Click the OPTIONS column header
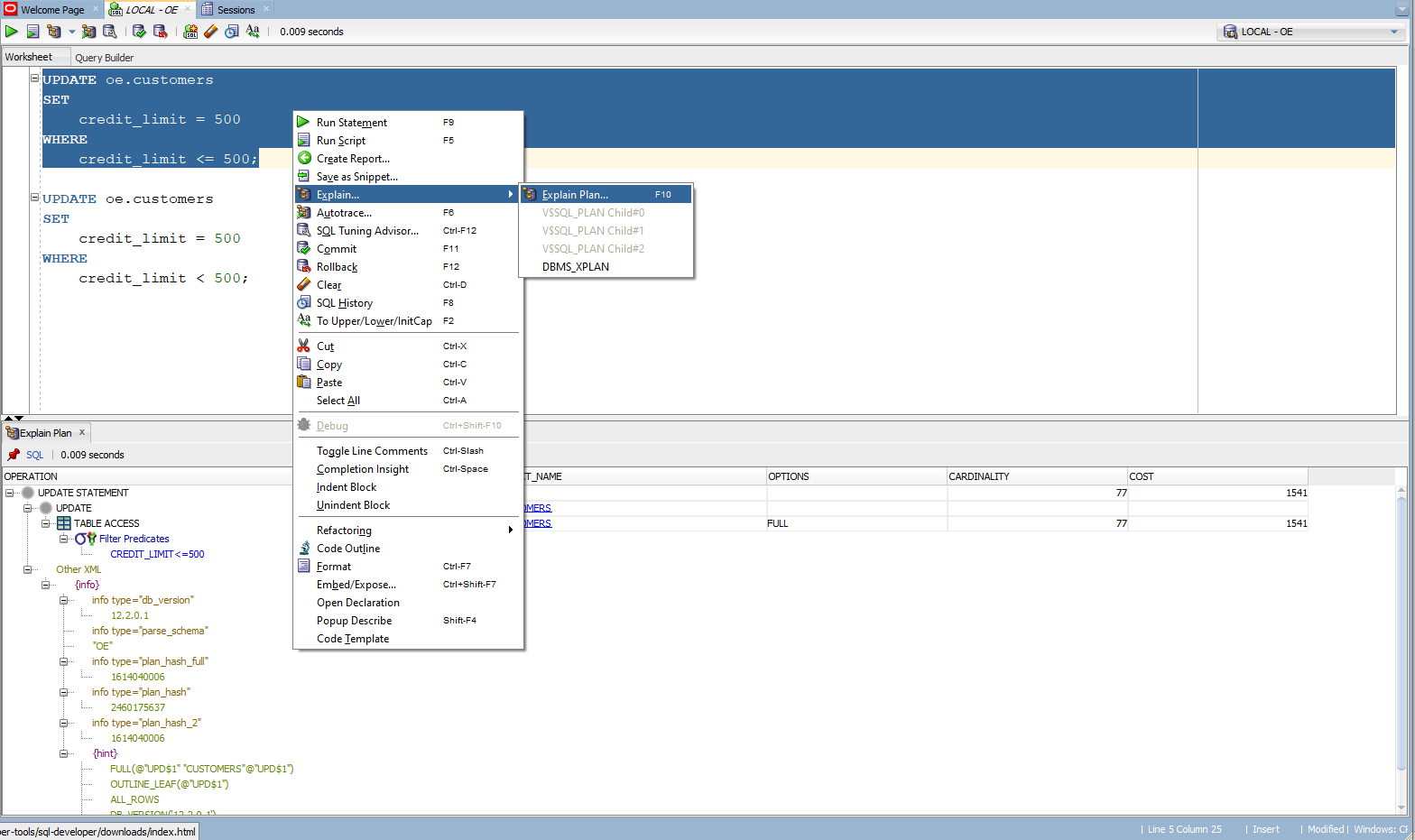 (x=856, y=476)
